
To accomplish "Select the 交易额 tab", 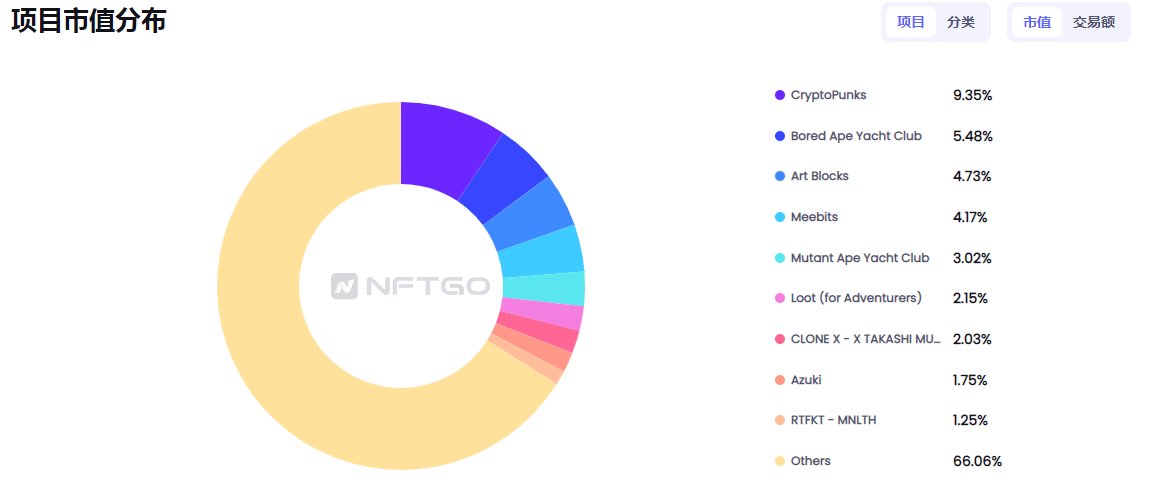I will pyautogui.click(x=1094, y=22).
